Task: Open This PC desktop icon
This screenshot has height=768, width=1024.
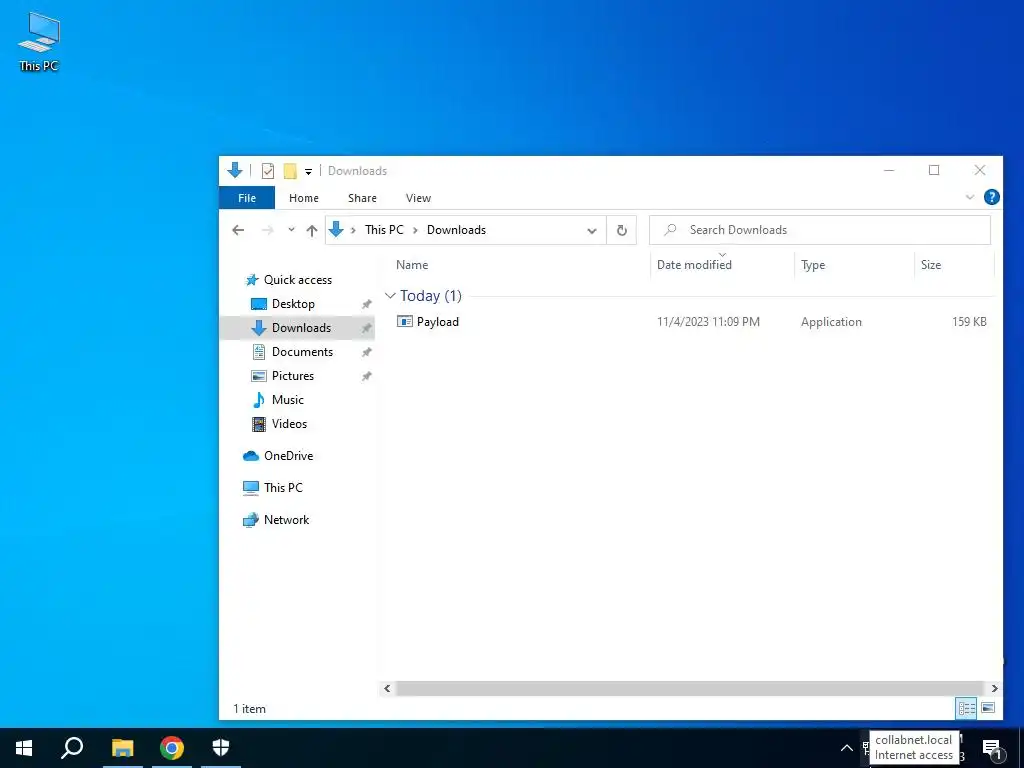Action: tap(39, 41)
